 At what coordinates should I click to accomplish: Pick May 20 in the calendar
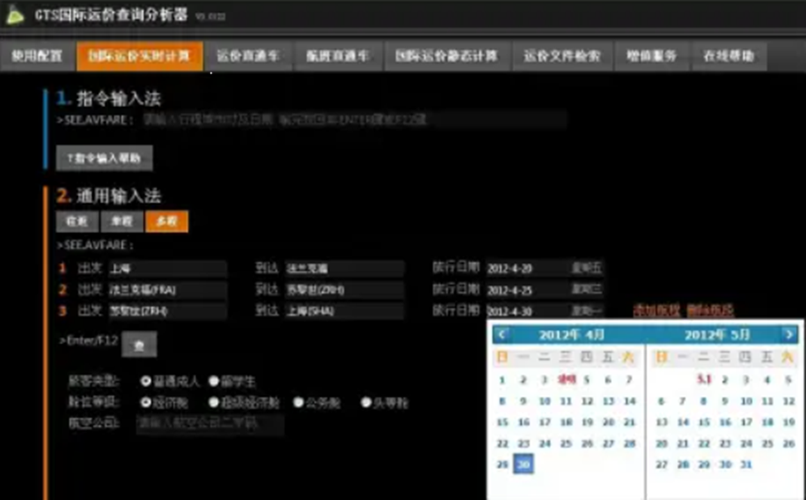(662, 443)
